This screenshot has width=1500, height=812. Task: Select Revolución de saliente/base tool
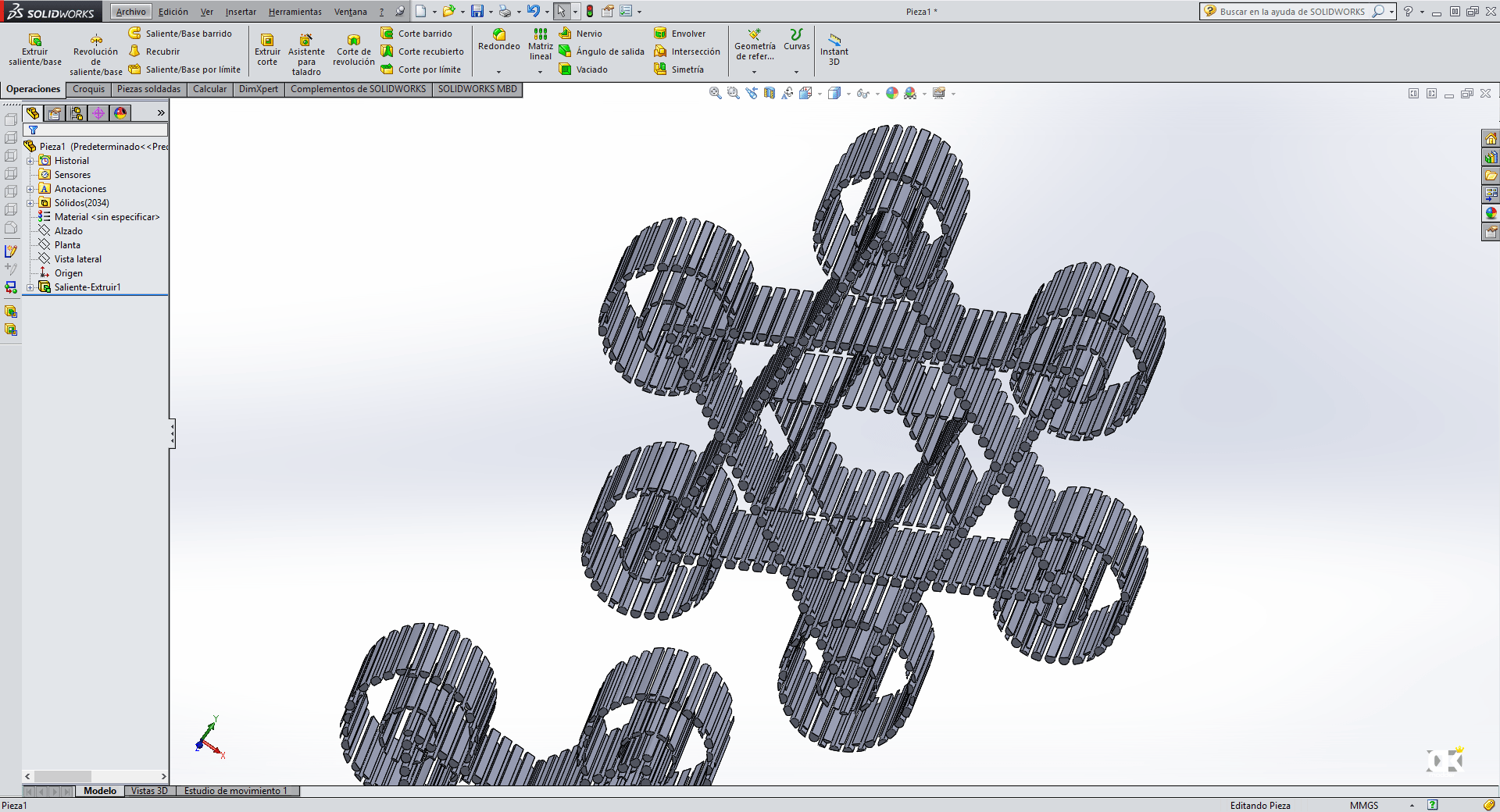pos(96,55)
